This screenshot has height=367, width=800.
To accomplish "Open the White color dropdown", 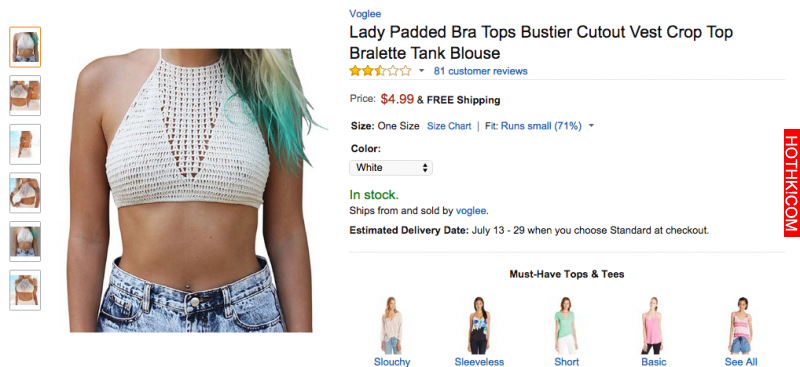I will pos(391,167).
